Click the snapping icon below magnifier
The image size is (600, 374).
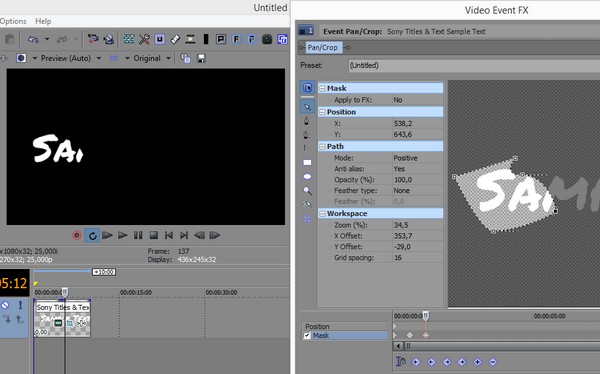pyautogui.click(x=307, y=204)
